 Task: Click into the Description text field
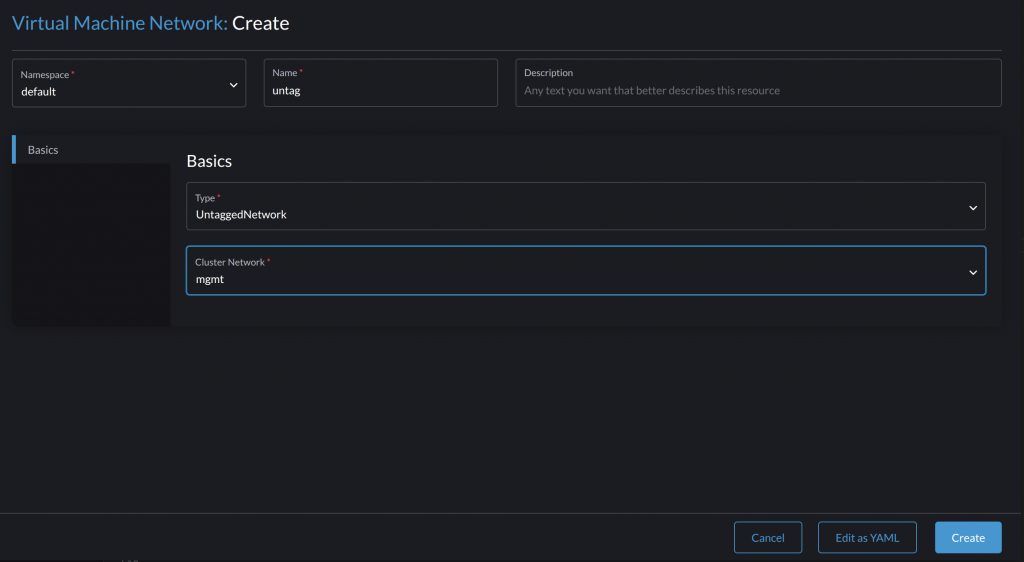[x=758, y=91]
